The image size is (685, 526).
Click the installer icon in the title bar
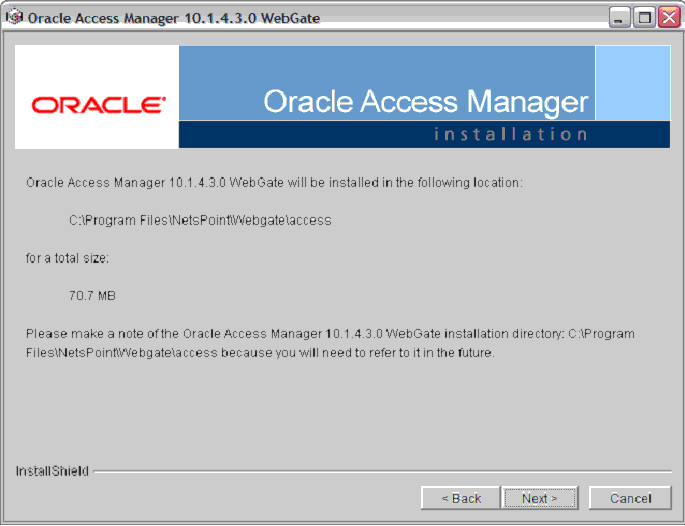14,17
